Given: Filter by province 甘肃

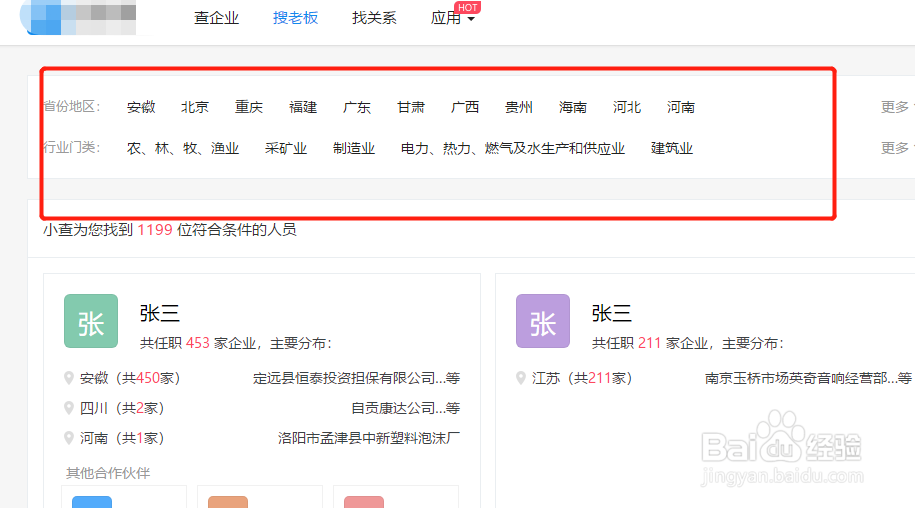Looking at the screenshot, I should pyautogui.click(x=411, y=107).
